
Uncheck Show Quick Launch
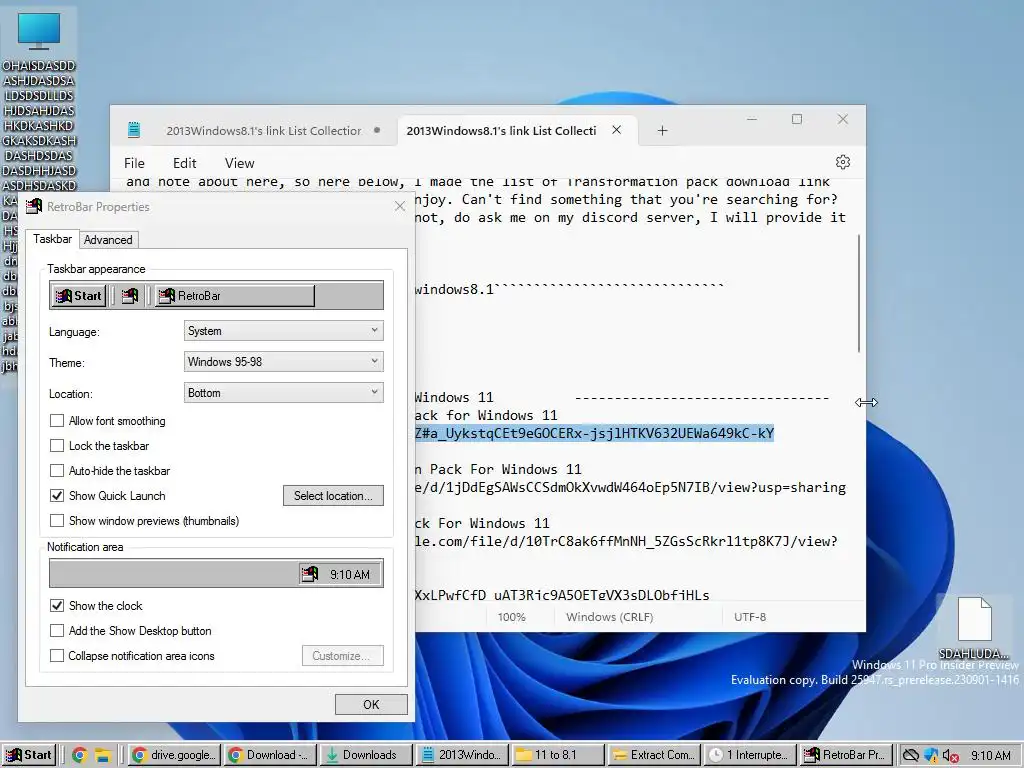click(x=57, y=496)
